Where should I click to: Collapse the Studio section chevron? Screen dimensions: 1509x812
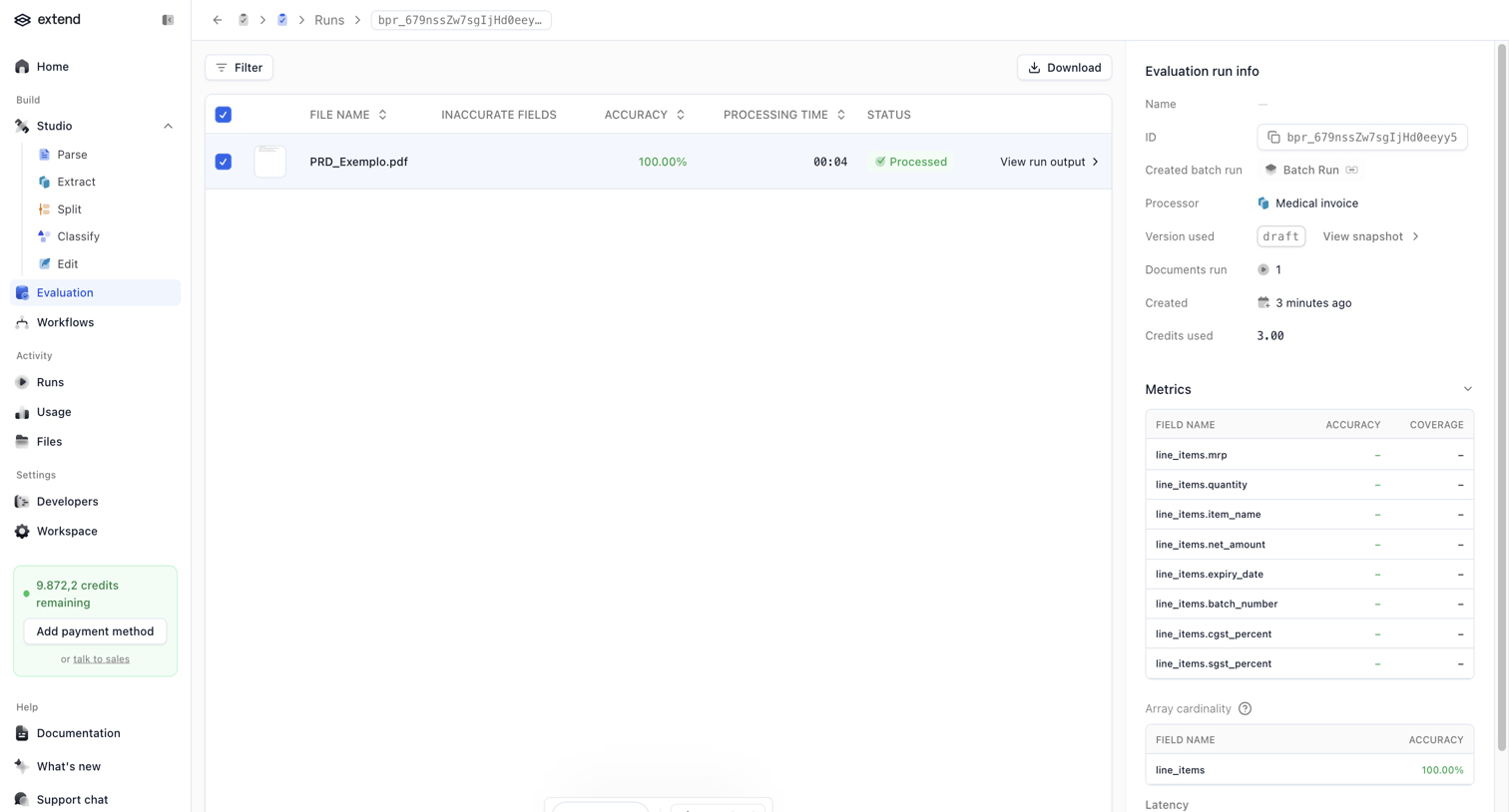coord(168,127)
